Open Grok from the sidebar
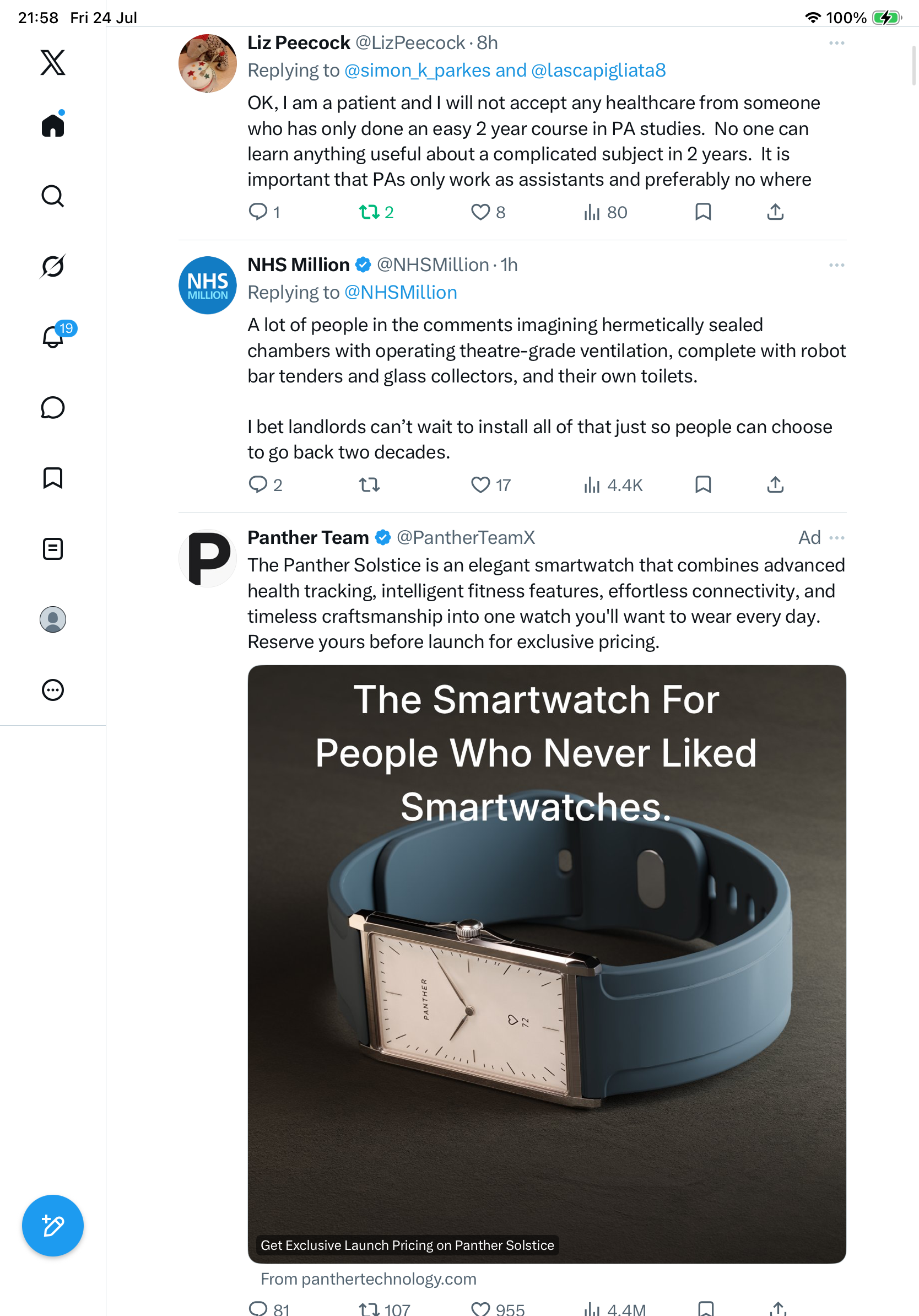 (53, 266)
